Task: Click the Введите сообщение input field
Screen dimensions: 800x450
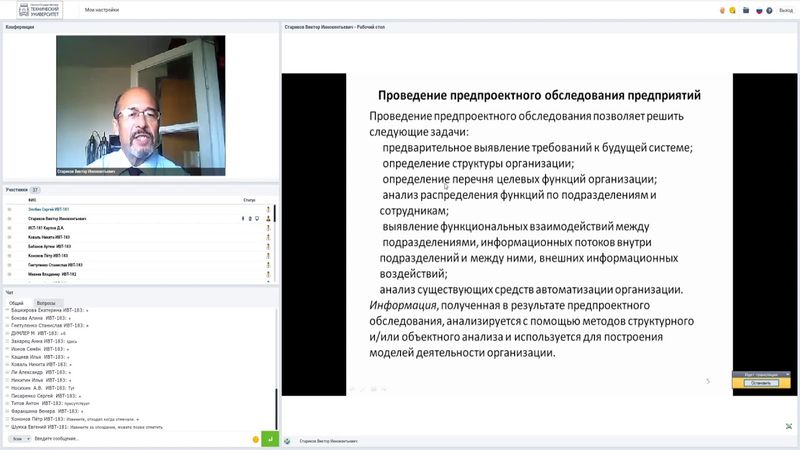Action: tap(140, 439)
